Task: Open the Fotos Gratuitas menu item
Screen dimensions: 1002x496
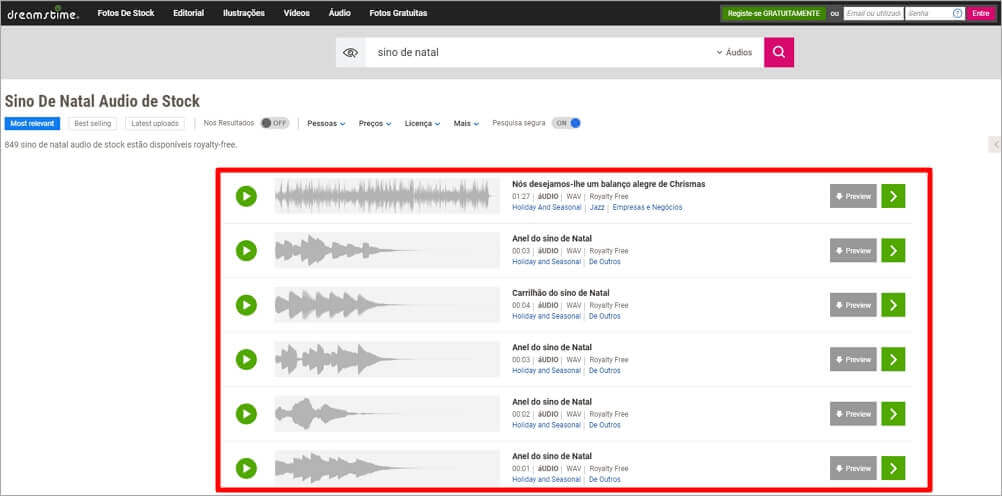Action: tap(398, 13)
